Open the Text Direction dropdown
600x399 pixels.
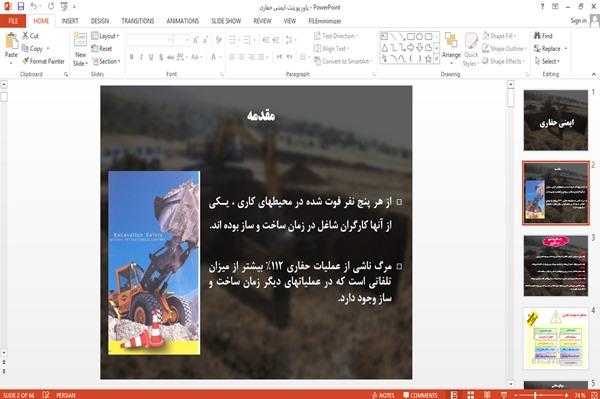(336, 36)
